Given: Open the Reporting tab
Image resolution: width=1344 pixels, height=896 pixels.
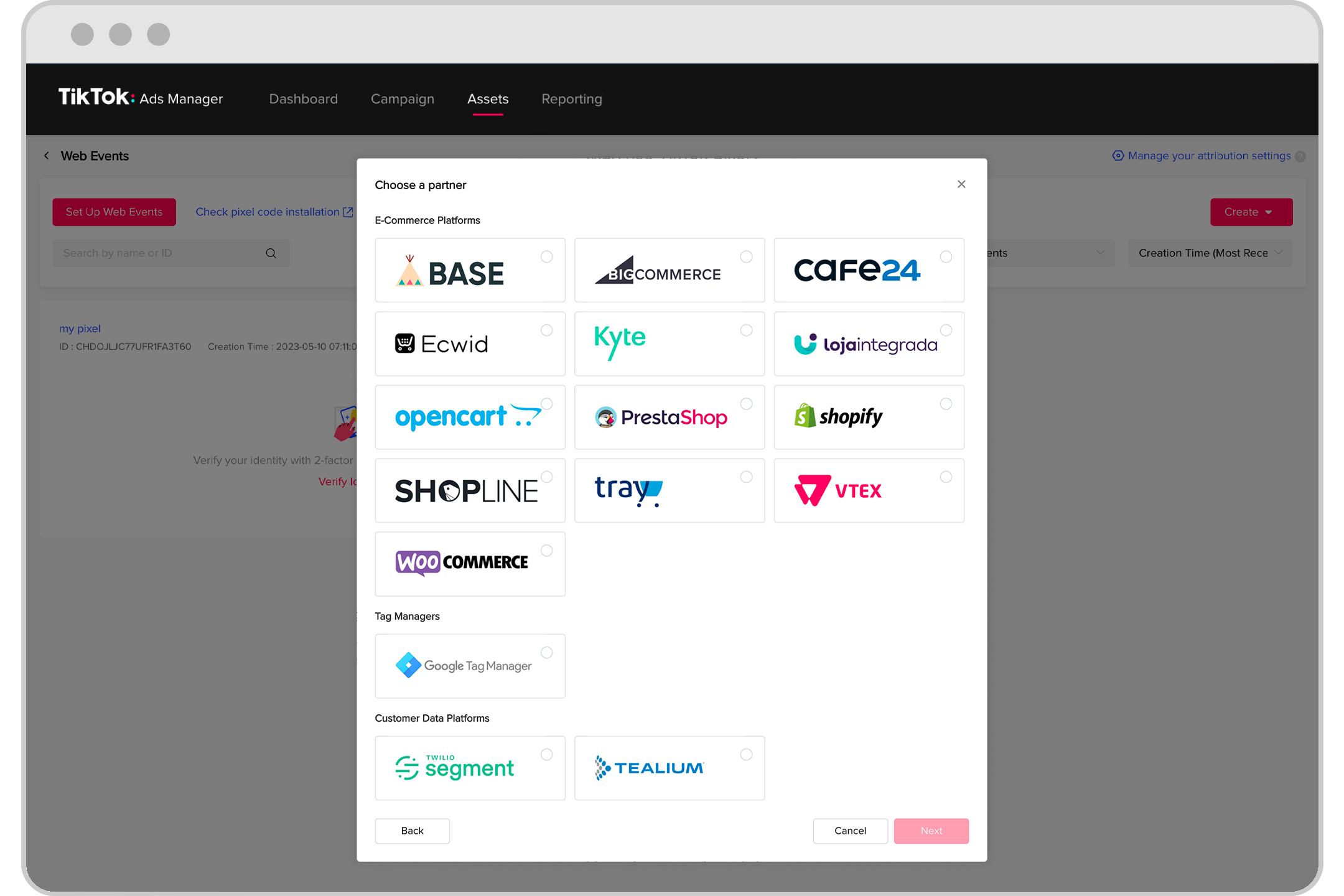Looking at the screenshot, I should coord(572,99).
